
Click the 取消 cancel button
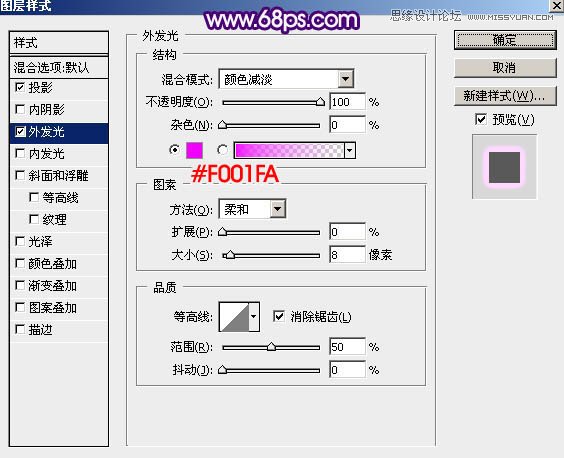(505, 68)
